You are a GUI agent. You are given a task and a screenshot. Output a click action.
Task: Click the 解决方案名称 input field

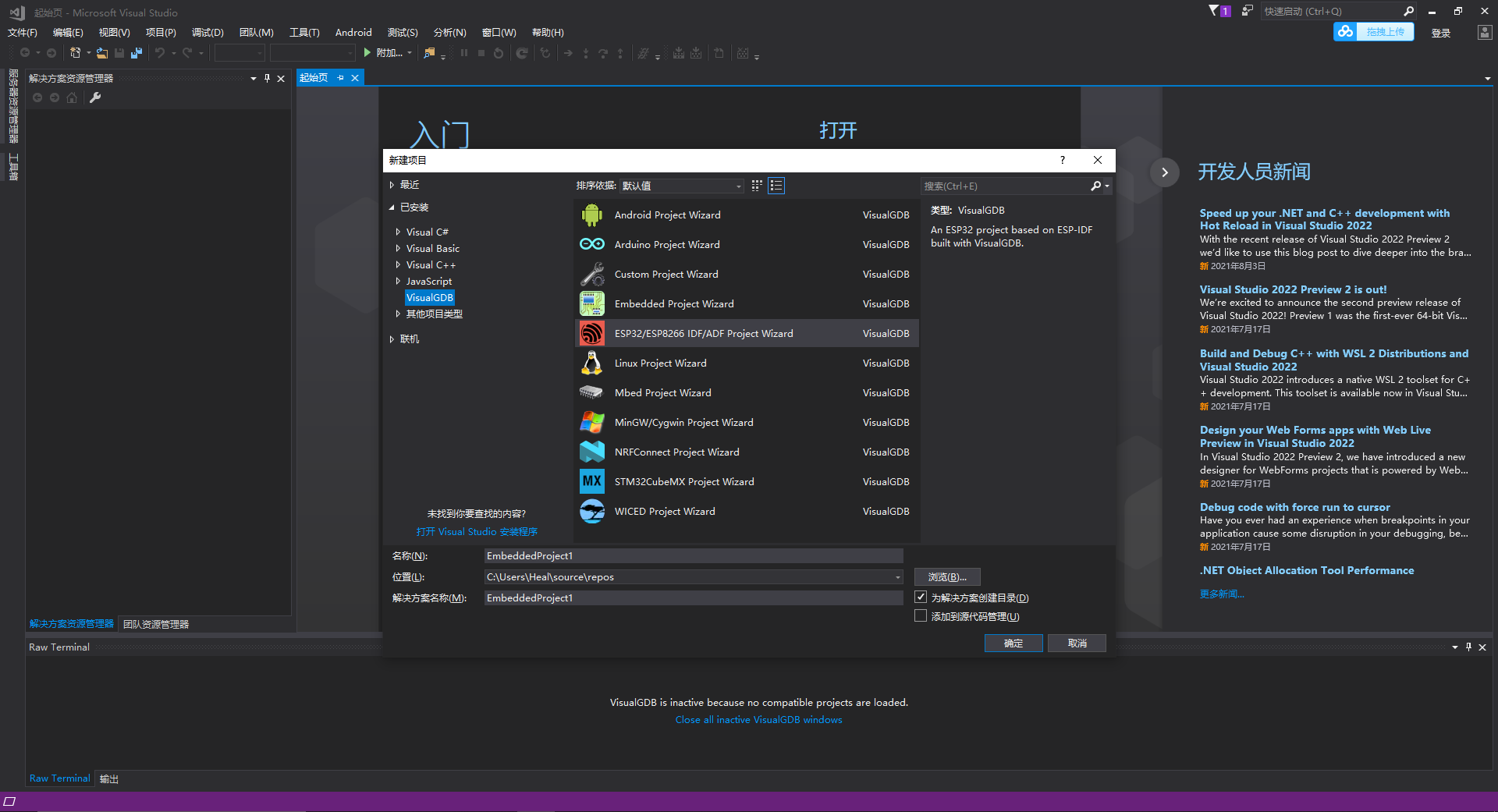pos(694,597)
